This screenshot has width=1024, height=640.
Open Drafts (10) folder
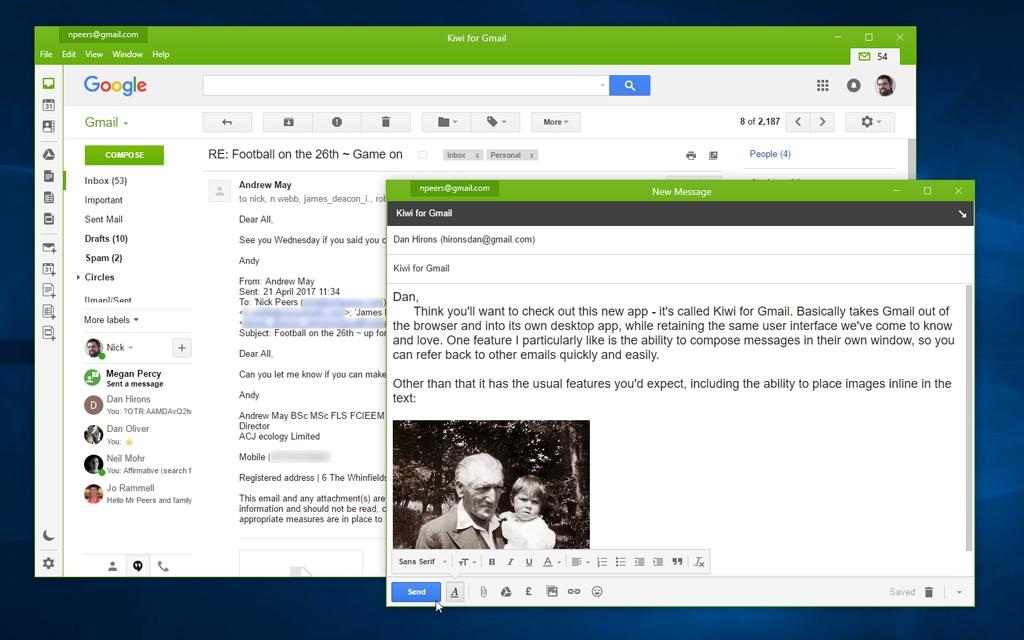tap(106, 238)
